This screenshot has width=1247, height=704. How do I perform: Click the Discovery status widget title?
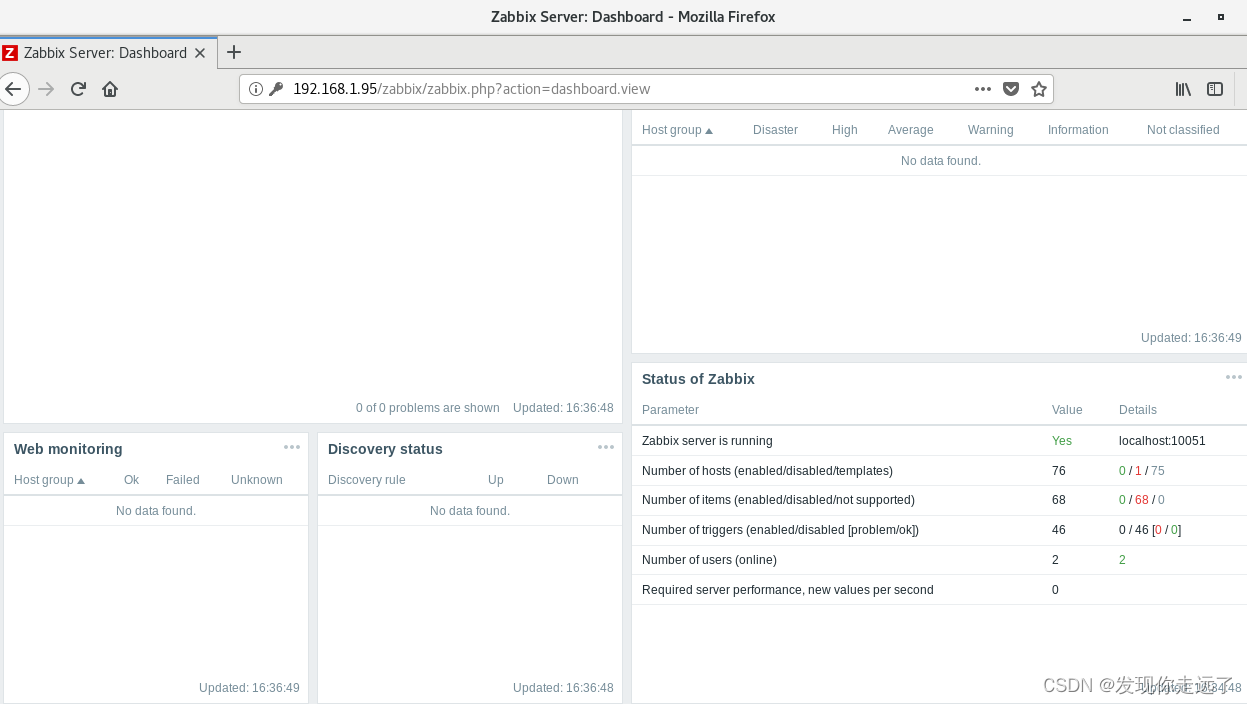pyautogui.click(x=385, y=449)
